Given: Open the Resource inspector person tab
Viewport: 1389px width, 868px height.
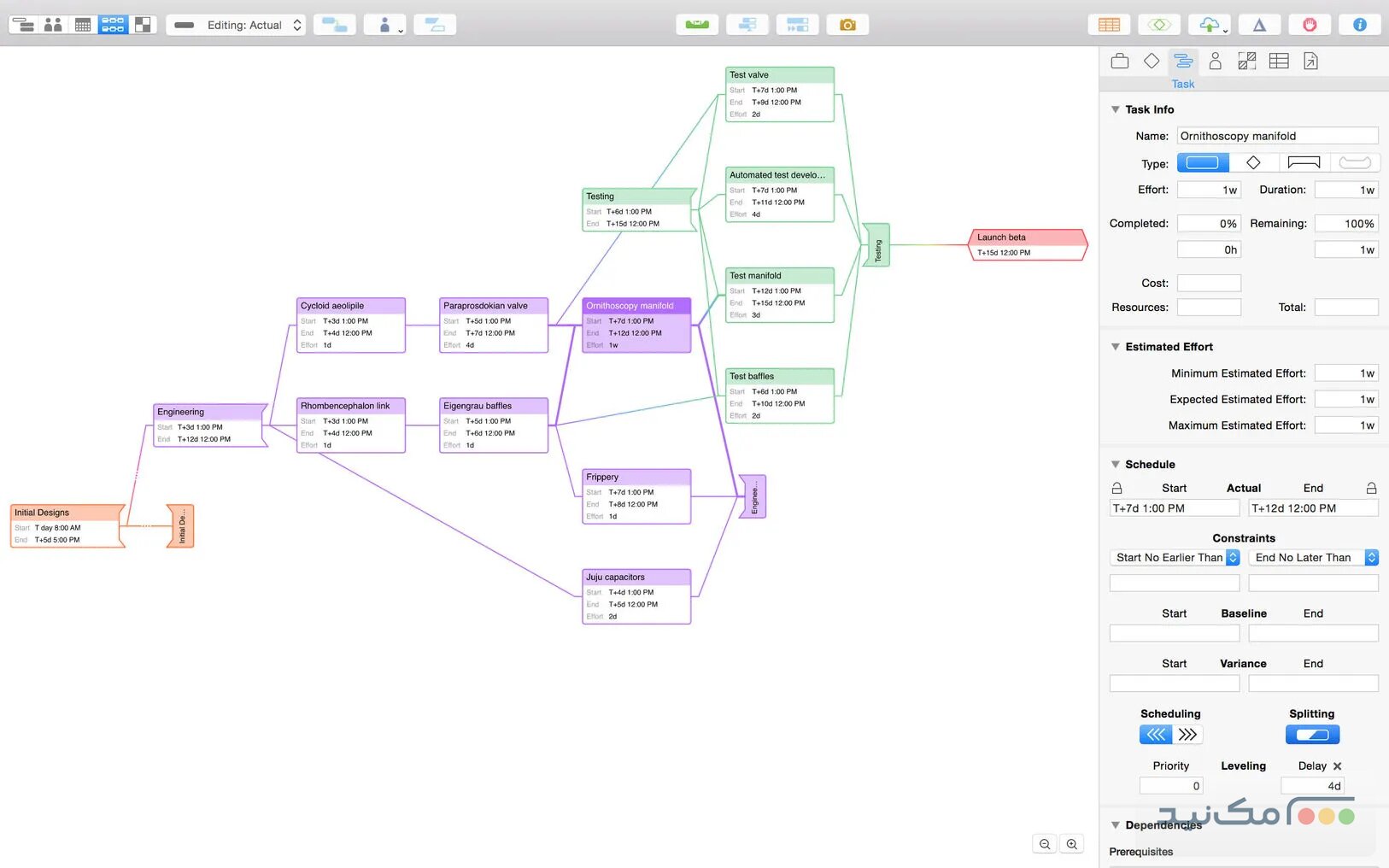Looking at the screenshot, I should point(1215,62).
